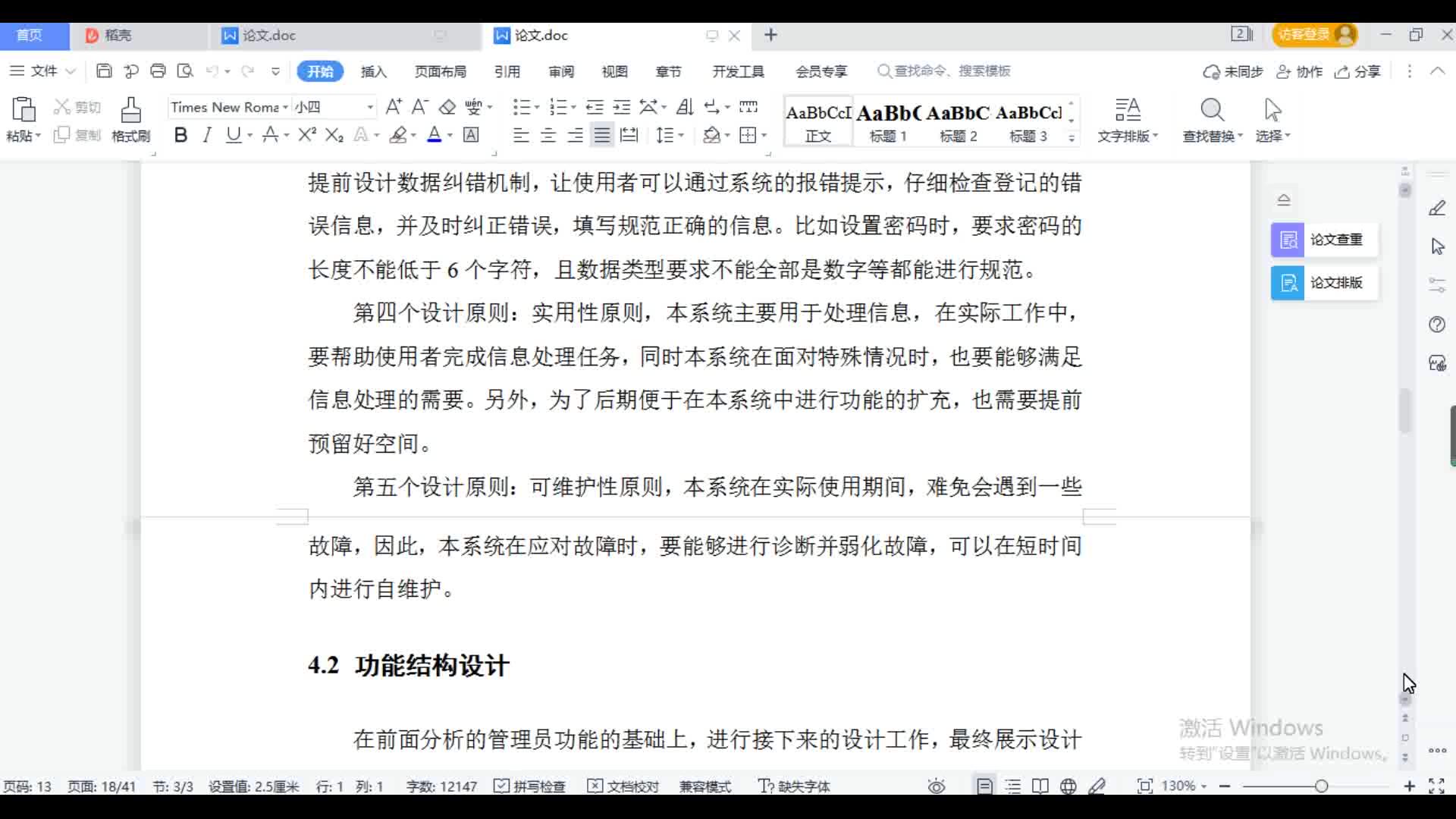The height and width of the screenshot is (819, 1456).
Task: Select center alignment icon
Action: click(x=548, y=135)
